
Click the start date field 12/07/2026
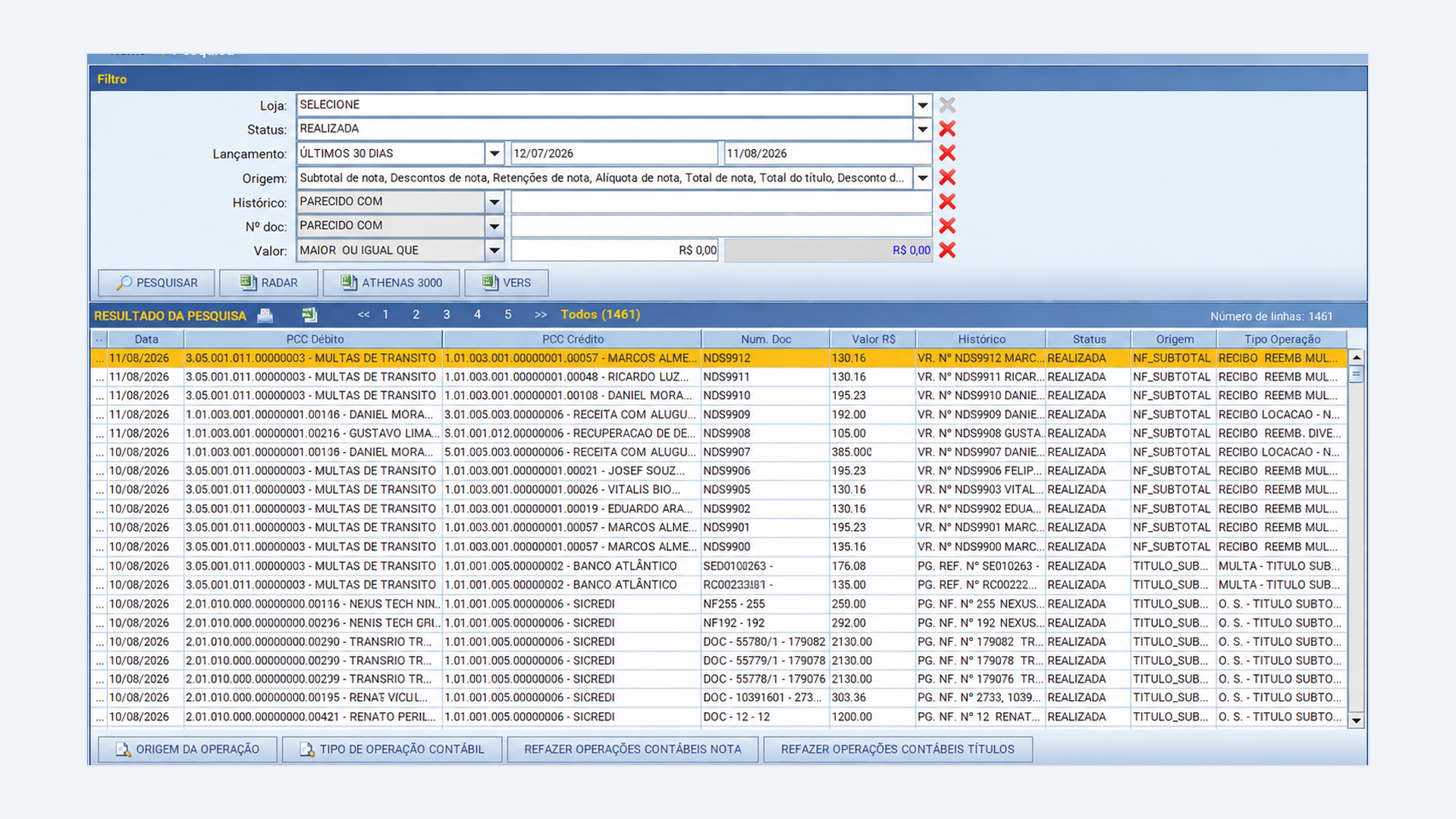pos(614,153)
